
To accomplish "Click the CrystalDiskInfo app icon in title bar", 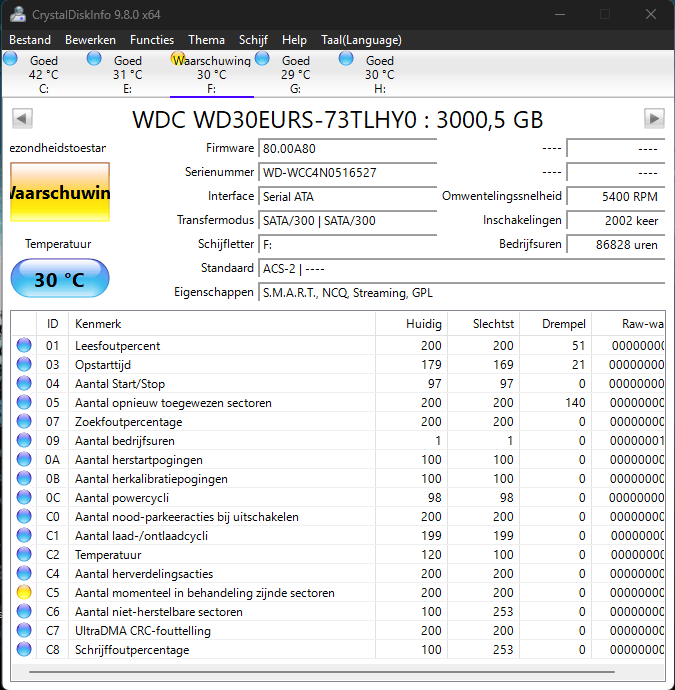I will point(18,14).
